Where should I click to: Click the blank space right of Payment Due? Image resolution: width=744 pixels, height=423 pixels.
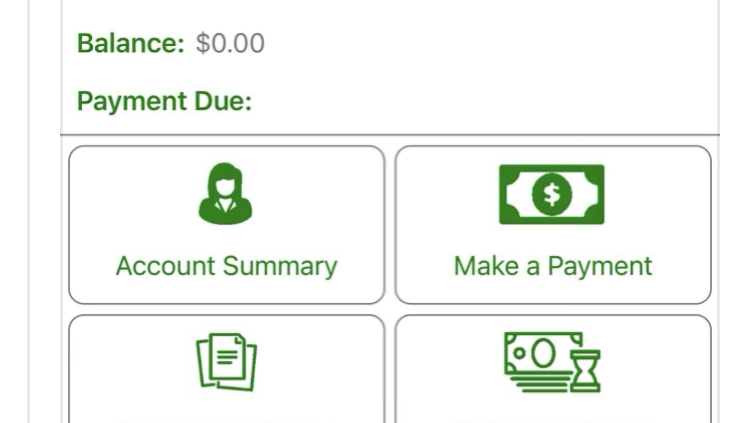pyautogui.click(x=484, y=101)
